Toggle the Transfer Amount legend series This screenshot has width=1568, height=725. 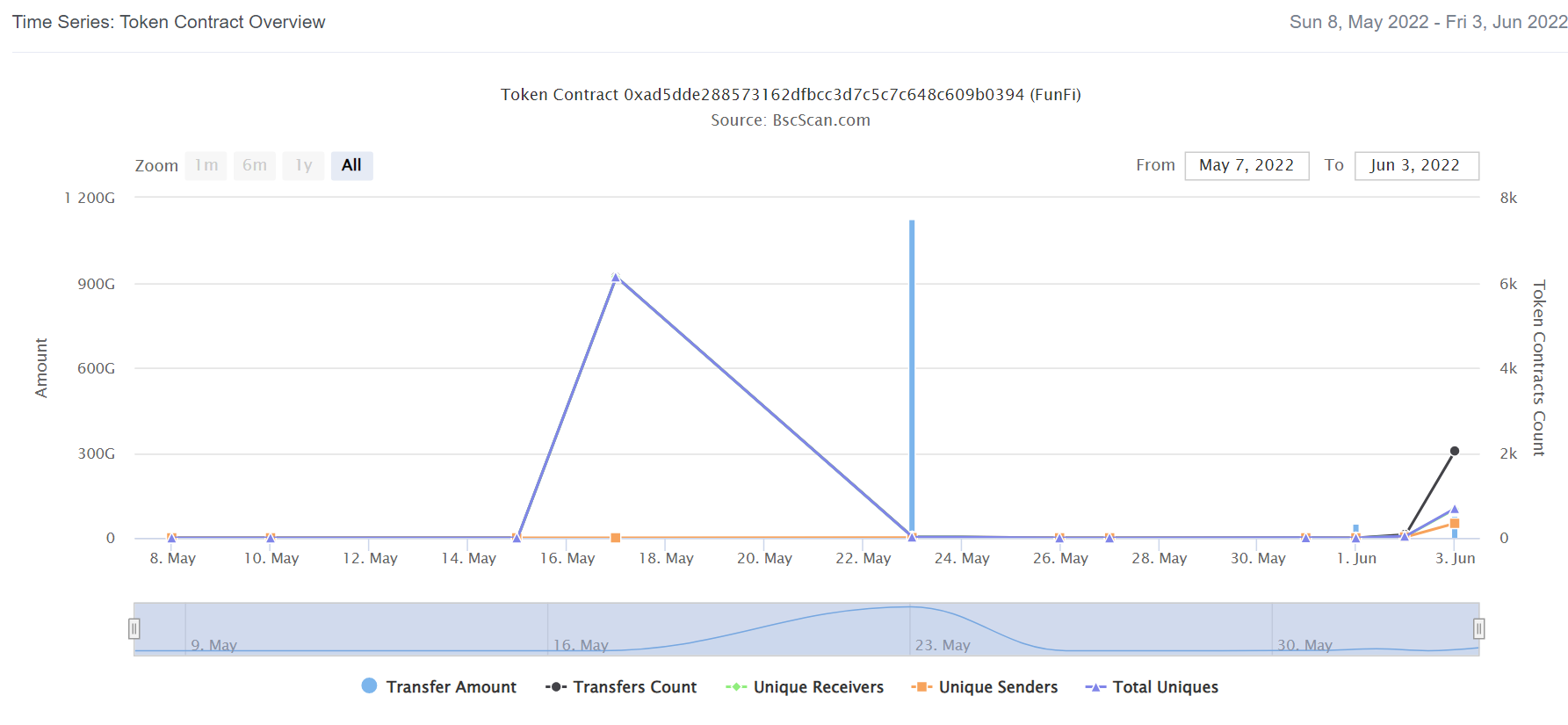(439, 687)
